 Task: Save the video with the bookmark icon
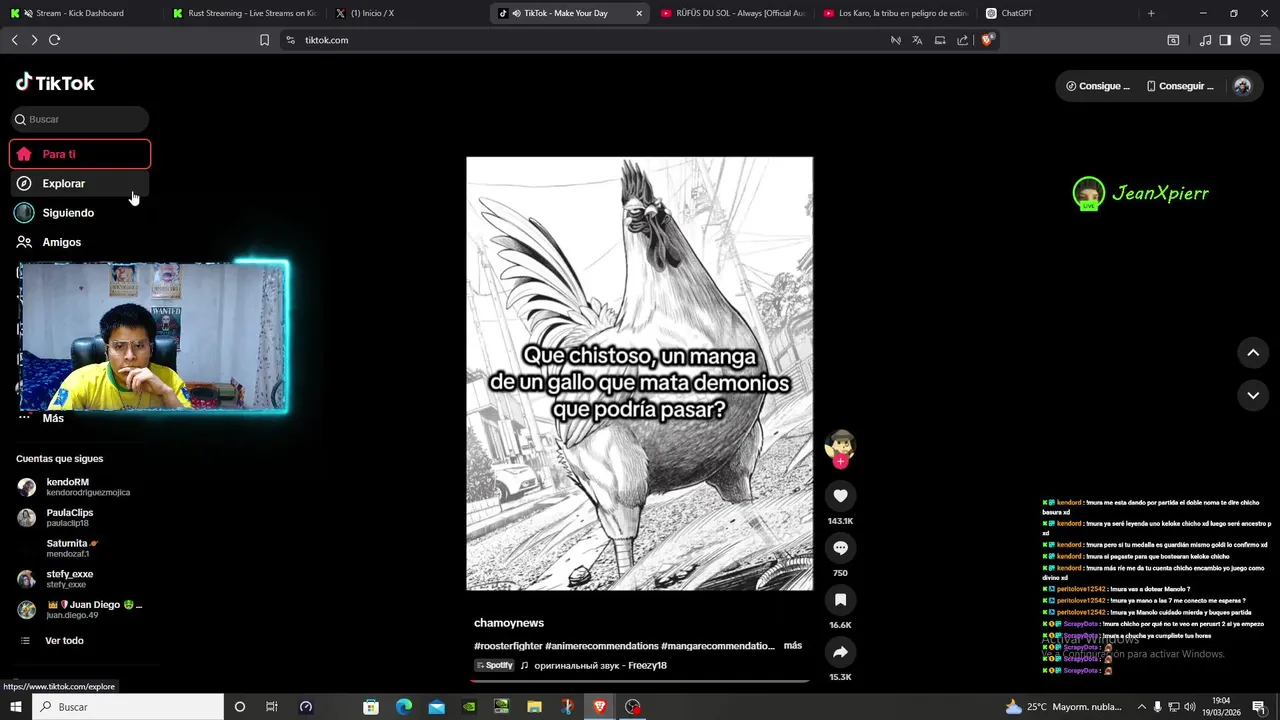click(840, 600)
